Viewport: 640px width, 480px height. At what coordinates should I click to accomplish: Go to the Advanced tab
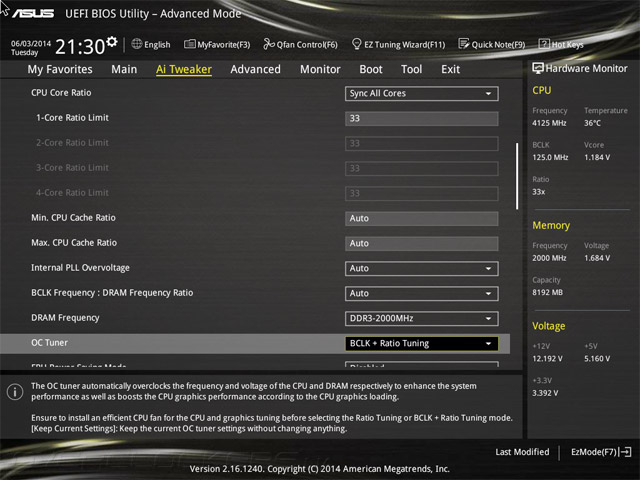tap(256, 69)
